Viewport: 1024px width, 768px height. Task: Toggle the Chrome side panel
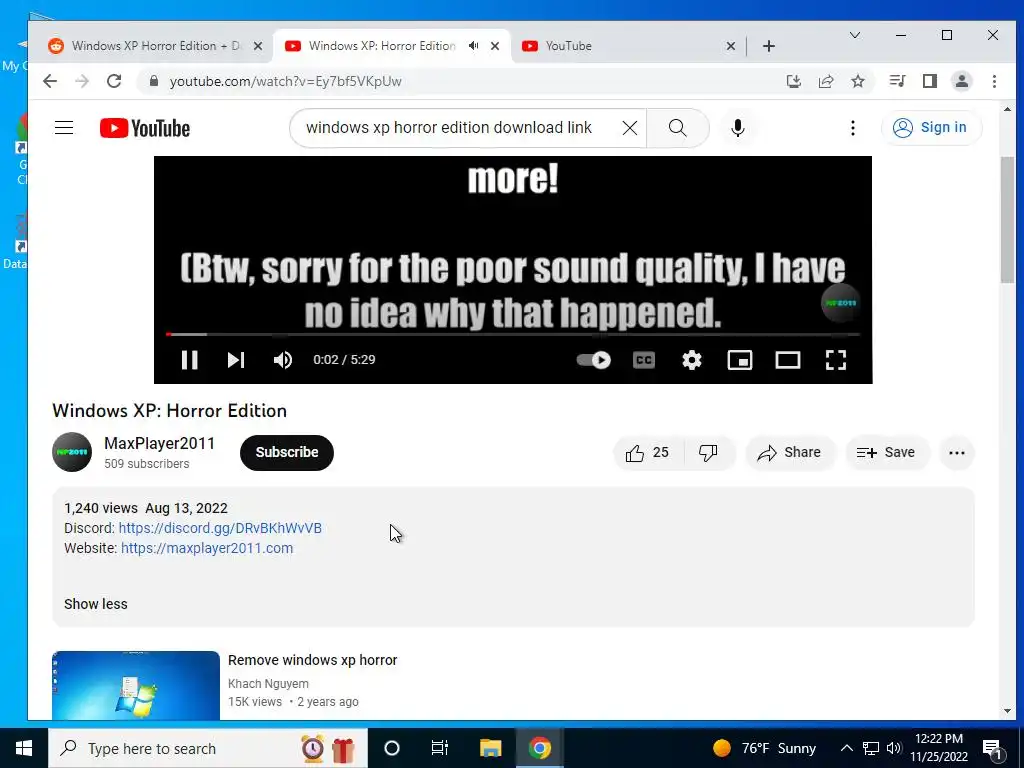coord(930,81)
